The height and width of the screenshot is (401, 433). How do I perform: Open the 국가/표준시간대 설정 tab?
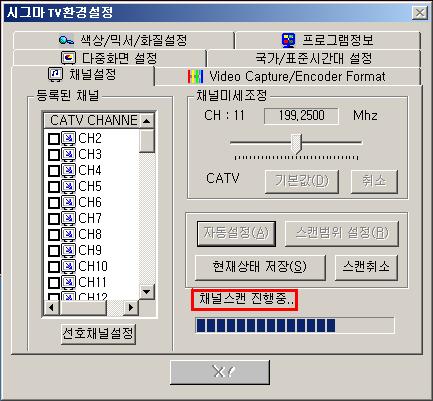[314, 58]
